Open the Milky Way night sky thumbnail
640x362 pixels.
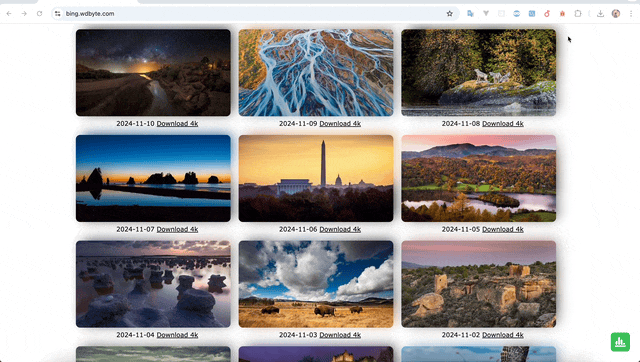[153, 73]
